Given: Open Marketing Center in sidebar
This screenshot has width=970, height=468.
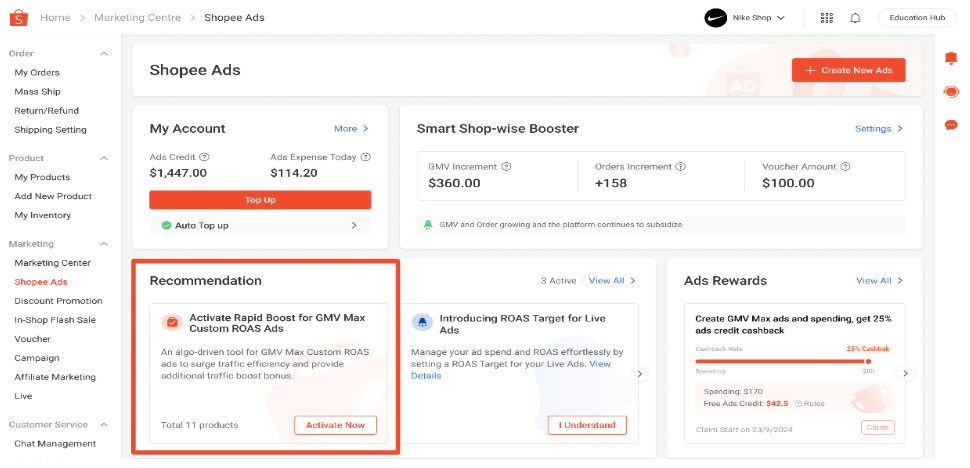Looking at the screenshot, I should click(53, 263).
